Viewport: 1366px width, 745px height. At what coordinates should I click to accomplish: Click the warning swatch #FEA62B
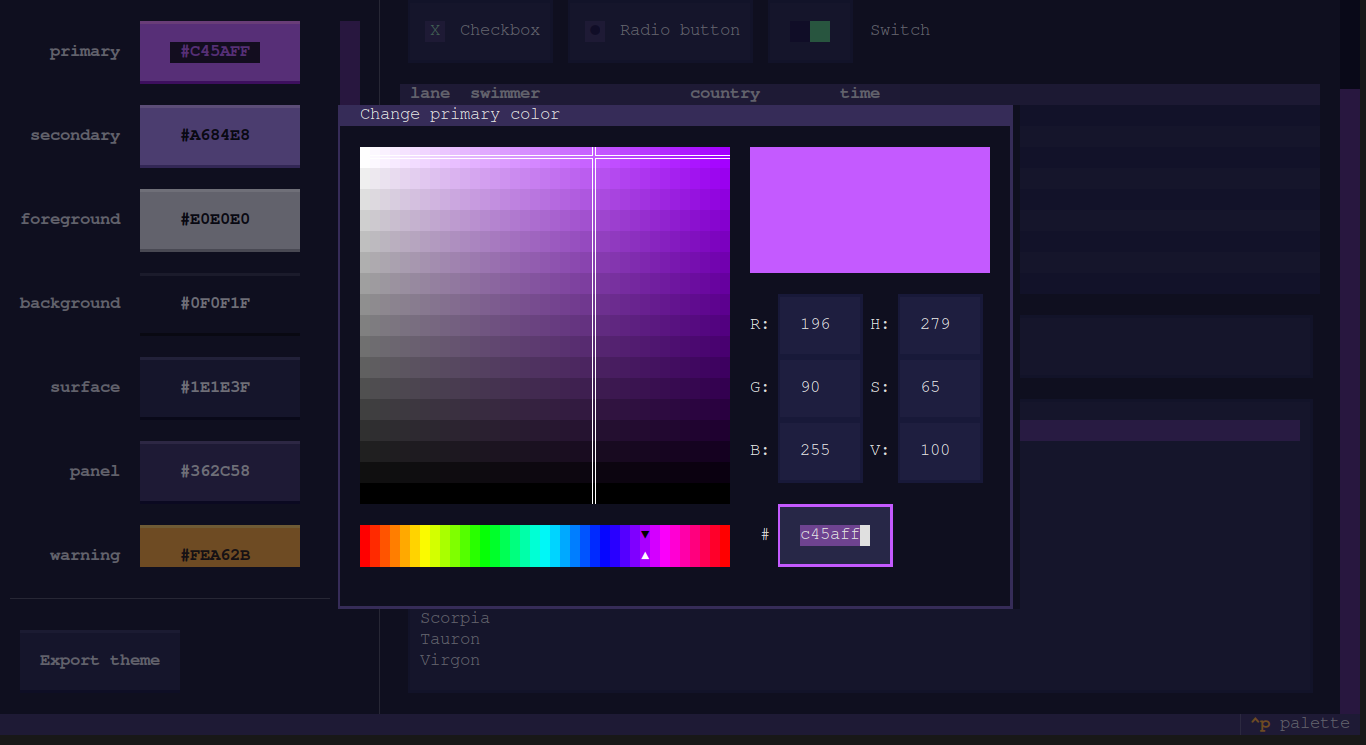219,546
